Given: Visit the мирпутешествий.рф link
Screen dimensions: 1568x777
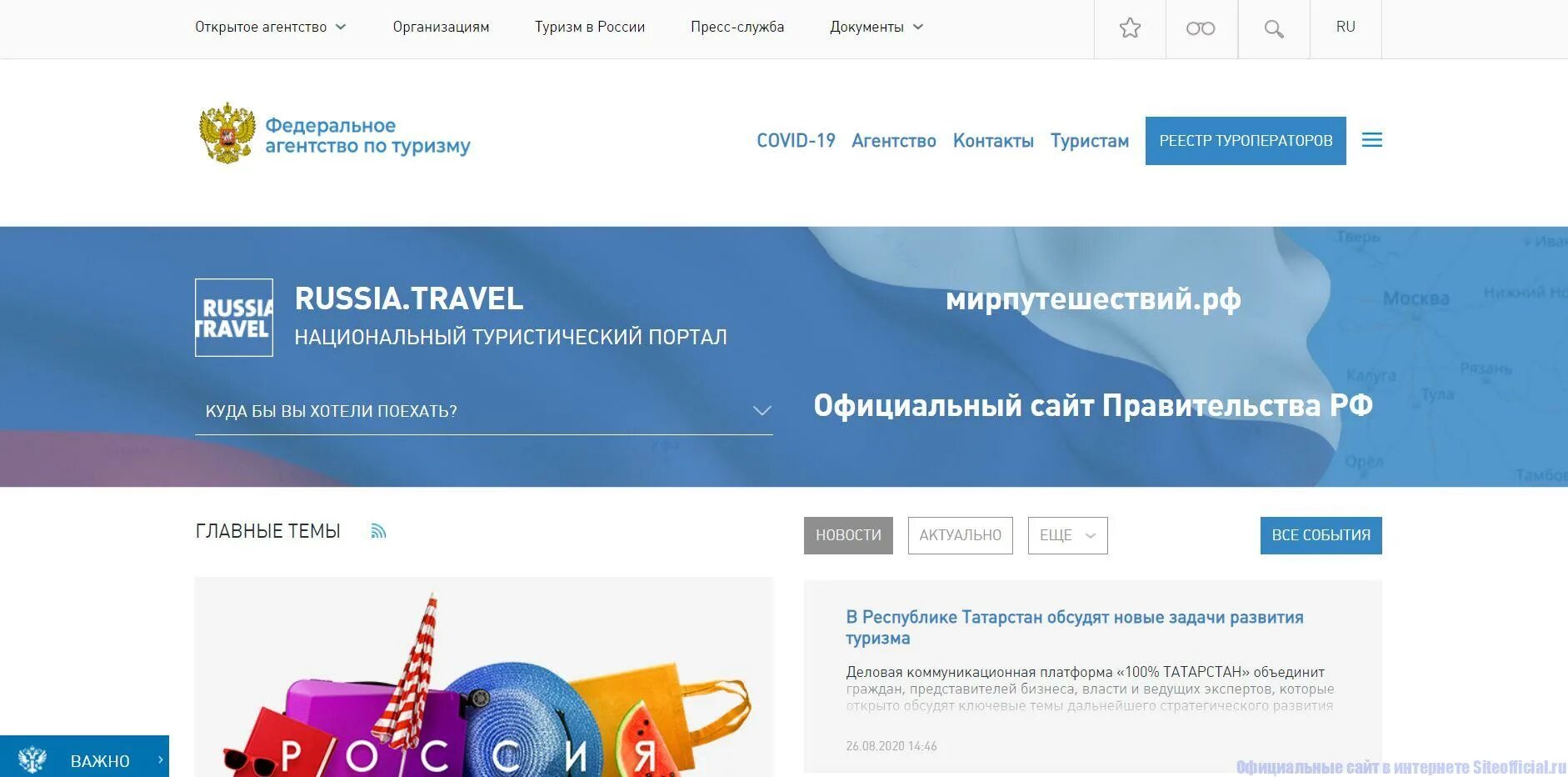Looking at the screenshot, I should [1093, 298].
